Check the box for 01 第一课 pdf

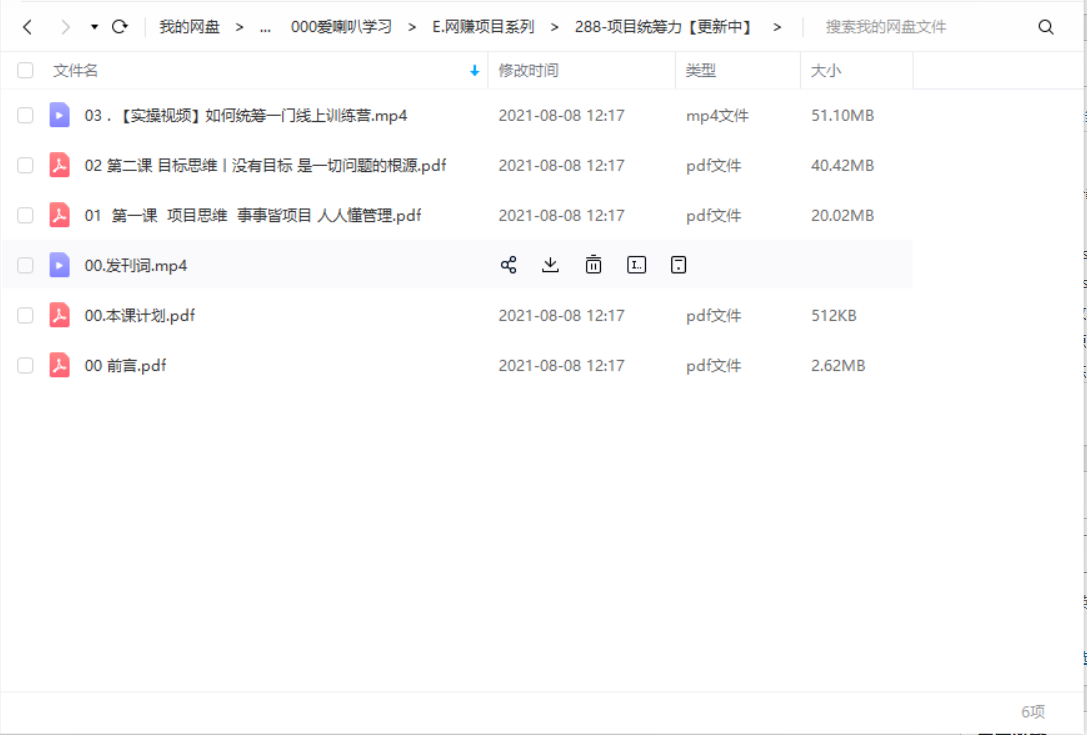coord(25,215)
